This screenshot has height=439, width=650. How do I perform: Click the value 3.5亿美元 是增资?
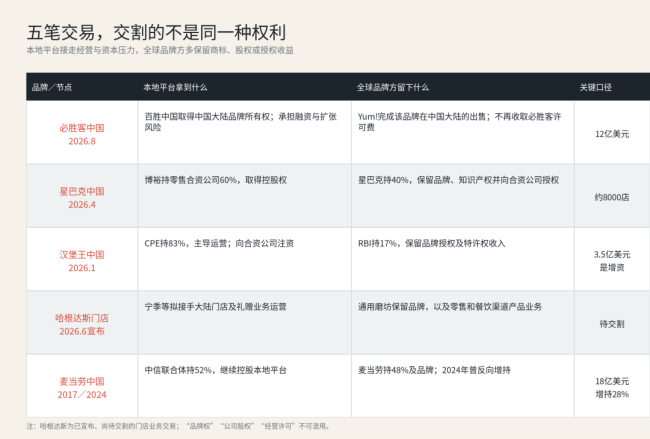[612, 261]
